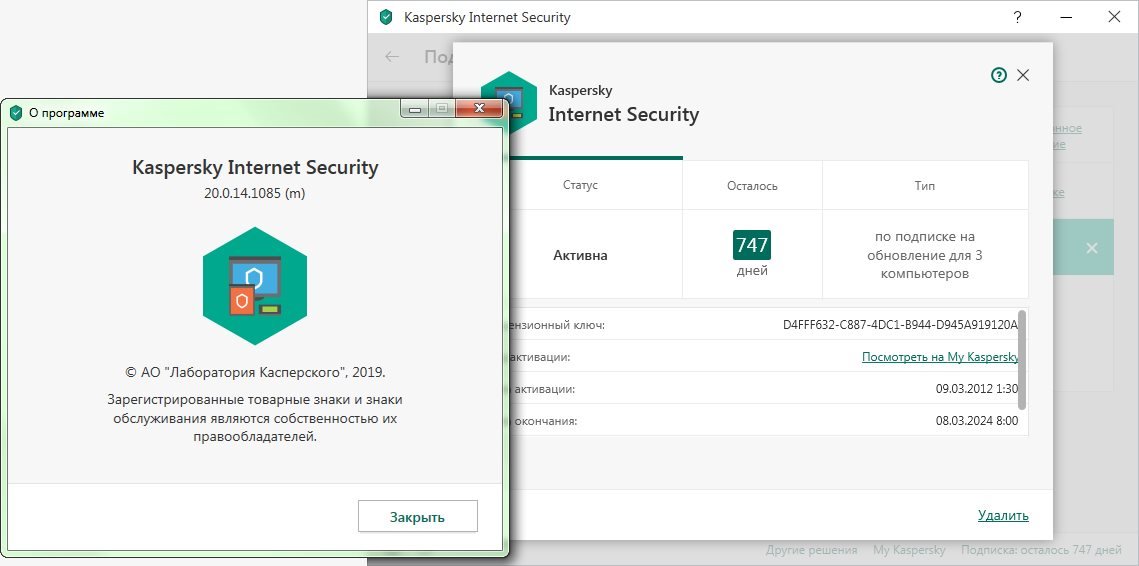Click the license details scrollbar
This screenshot has width=1139, height=566.
(1022, 360)
